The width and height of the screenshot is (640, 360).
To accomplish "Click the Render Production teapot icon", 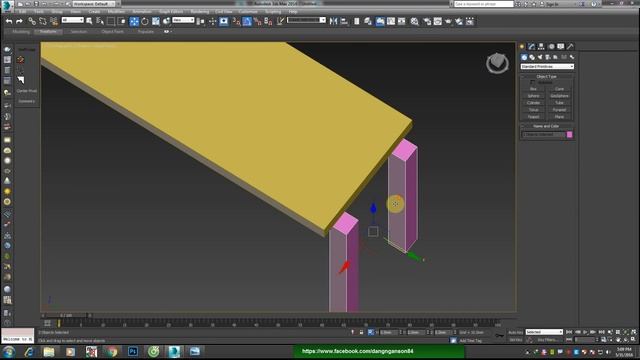I will [x=459, y=21].
